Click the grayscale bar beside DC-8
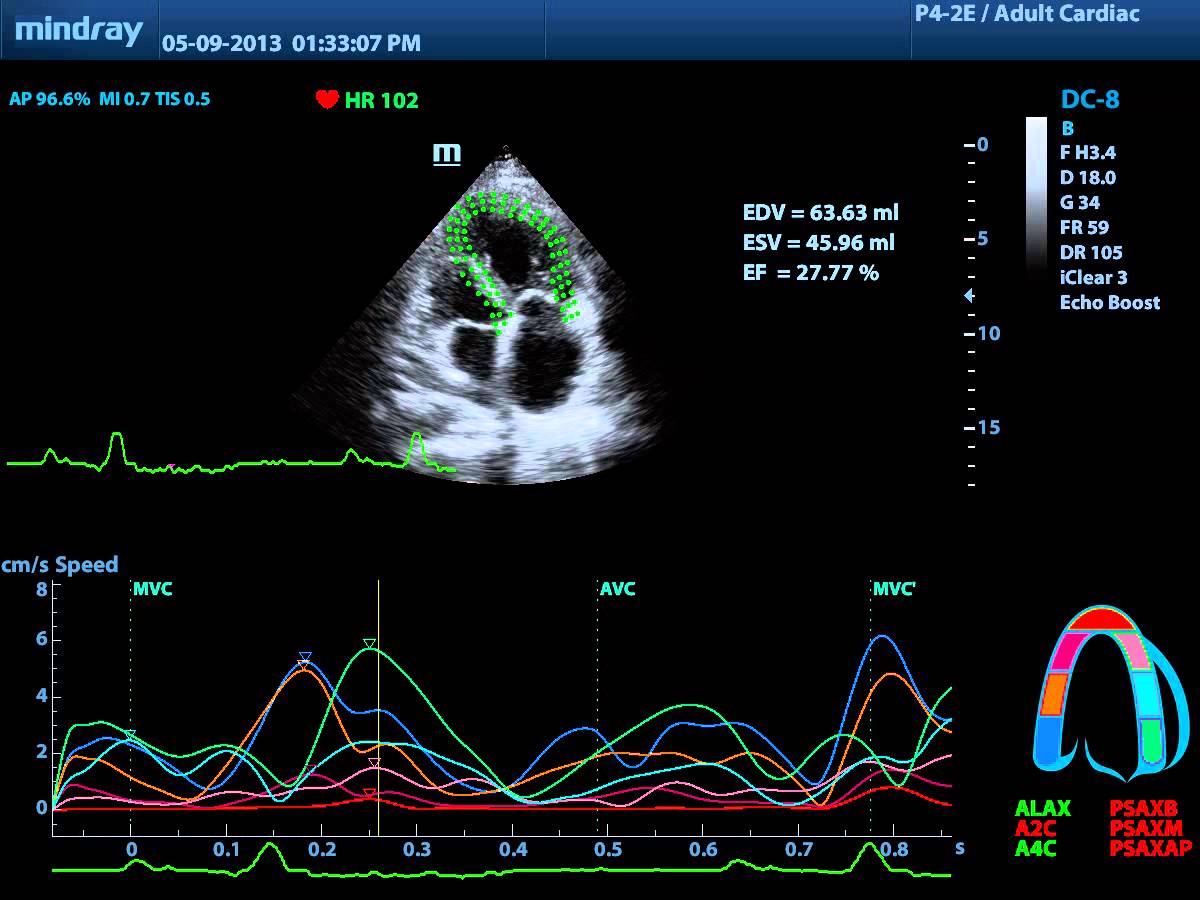The width and height of the screenshot is (1200, 900). pos(1036,190)
